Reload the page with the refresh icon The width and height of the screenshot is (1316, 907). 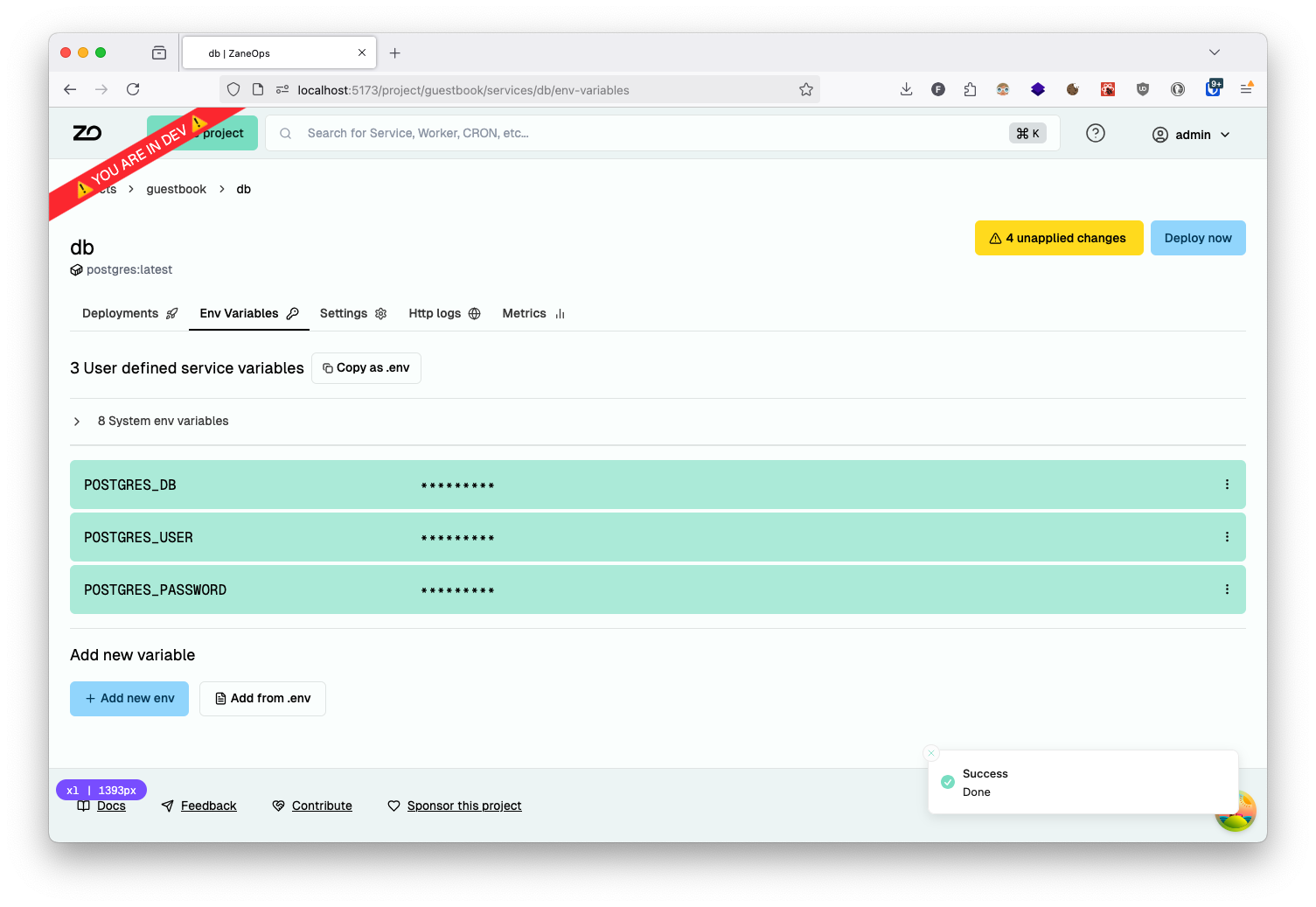click(x=133, y=89)
